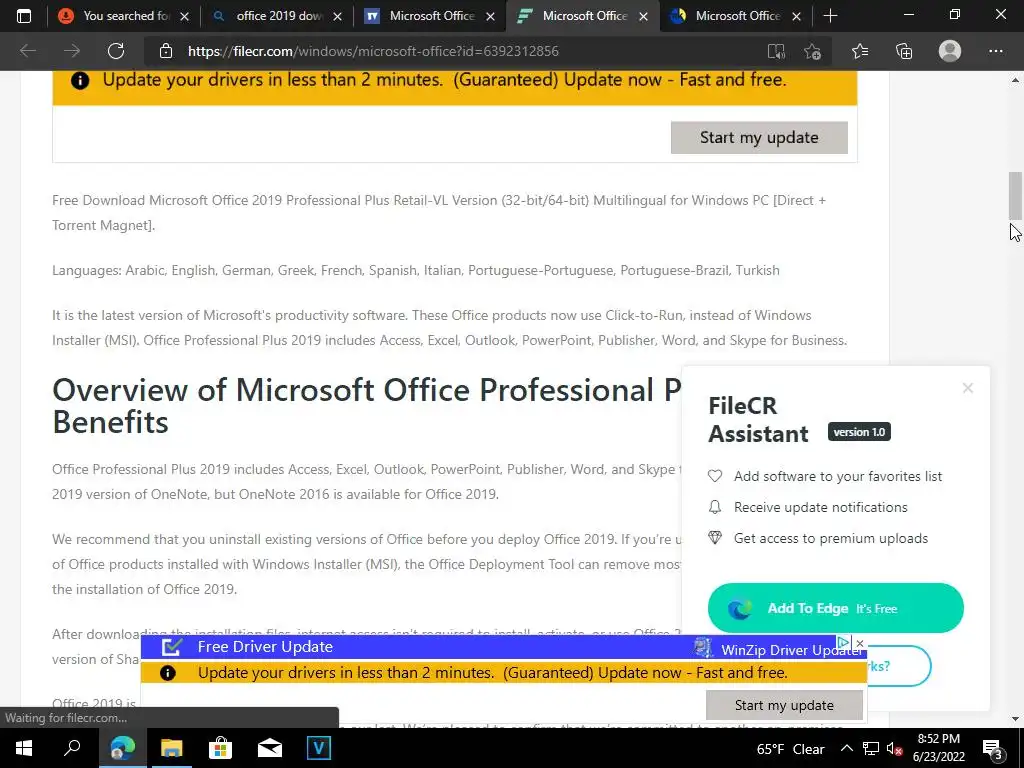The height and width of the screenshot is (768, 1024).
Task: Click 'Get access to premium uploads' text
Action: [x=831, y=538]
